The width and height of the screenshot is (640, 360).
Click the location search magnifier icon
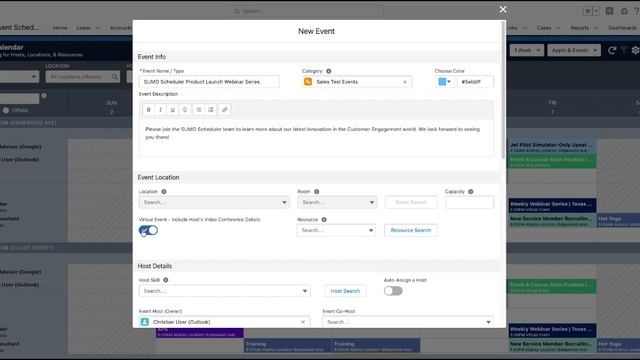pyautogui.click(x=115, y=77)
